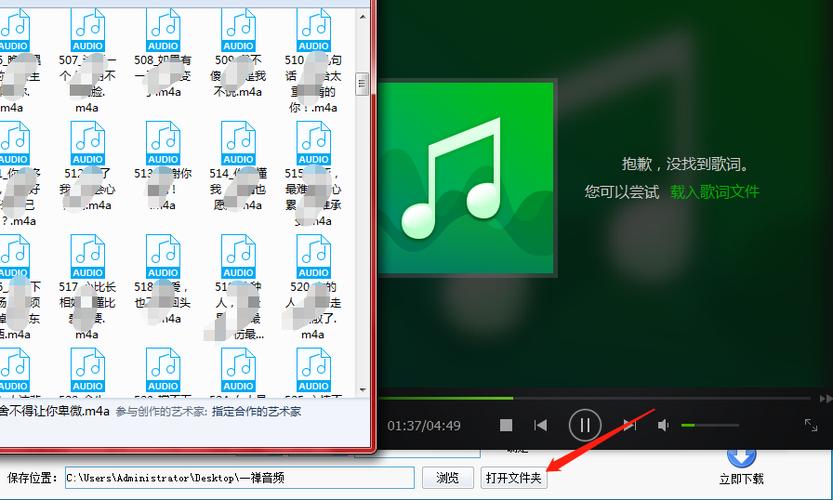This screenshot has width=833, height=500.
Task: Click the file list scrollbar down arrow
Action: pyautogui.click(x=362, y=389)
